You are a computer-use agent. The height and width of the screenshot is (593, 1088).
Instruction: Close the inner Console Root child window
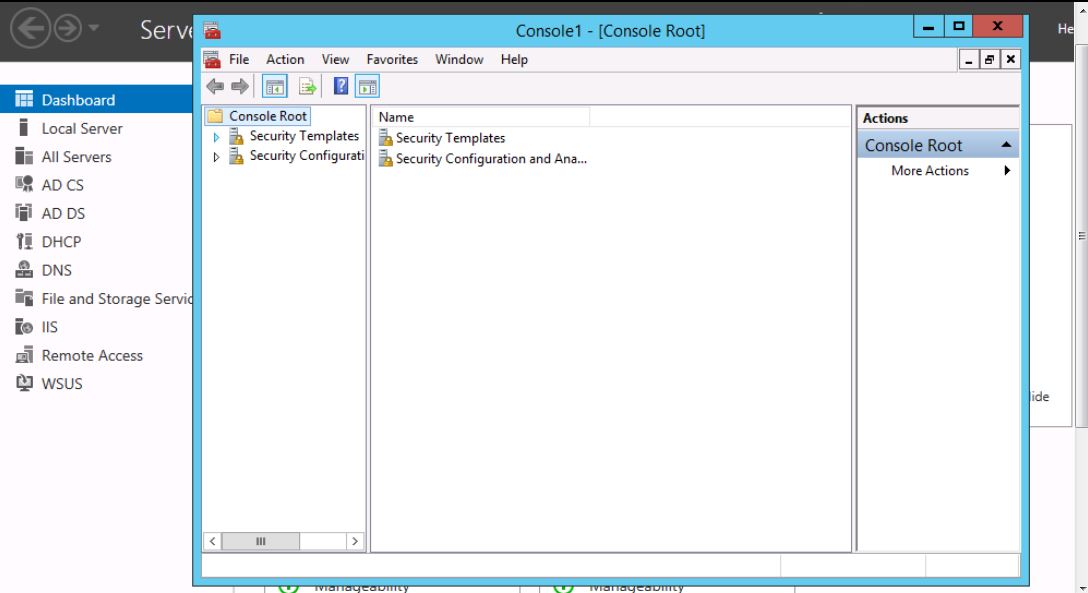pyautogui.click(x=1011, y=60)
